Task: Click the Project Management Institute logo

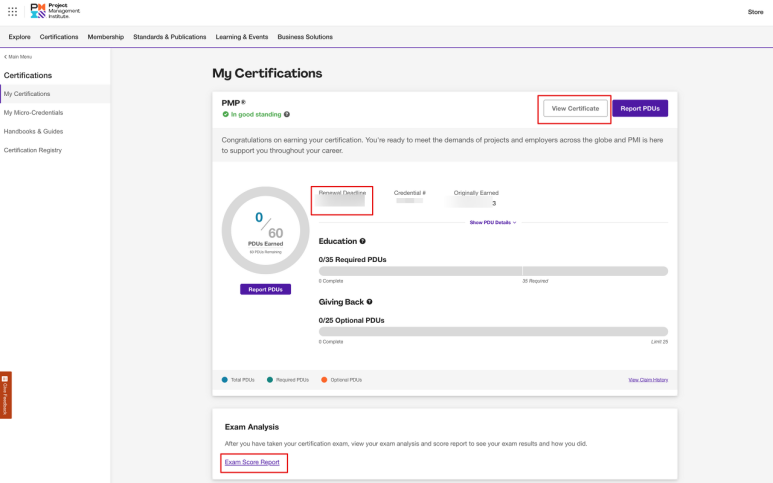Action: (x=55, y=11)
